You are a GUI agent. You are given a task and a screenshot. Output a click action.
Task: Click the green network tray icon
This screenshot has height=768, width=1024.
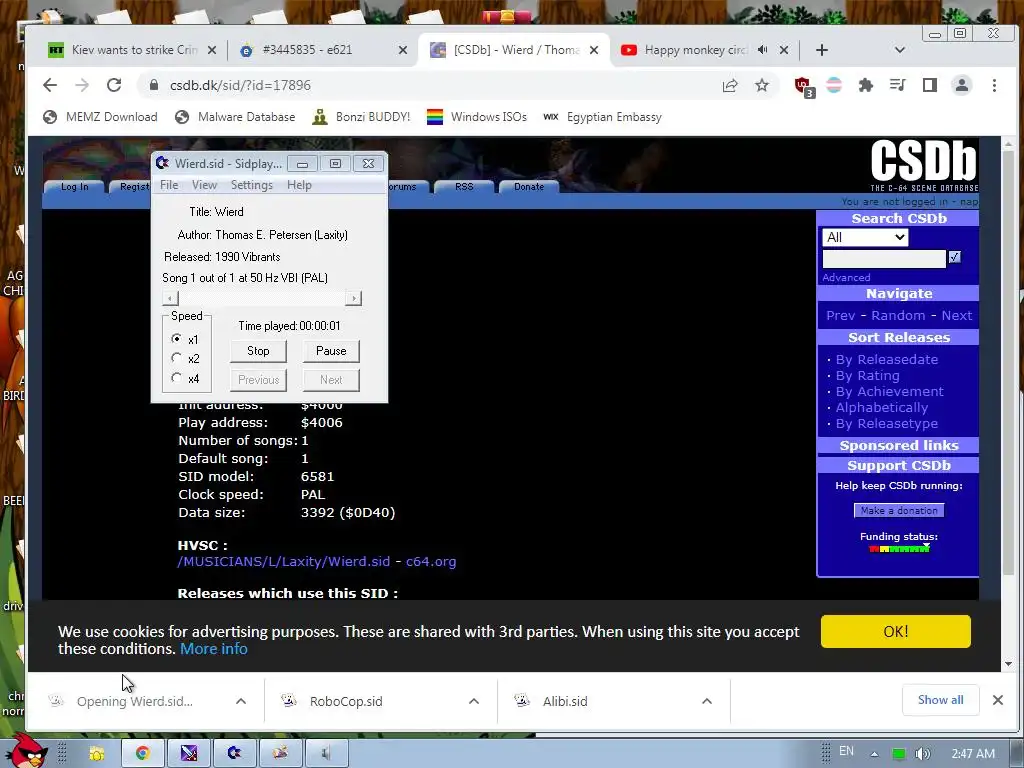coord(899,754)
